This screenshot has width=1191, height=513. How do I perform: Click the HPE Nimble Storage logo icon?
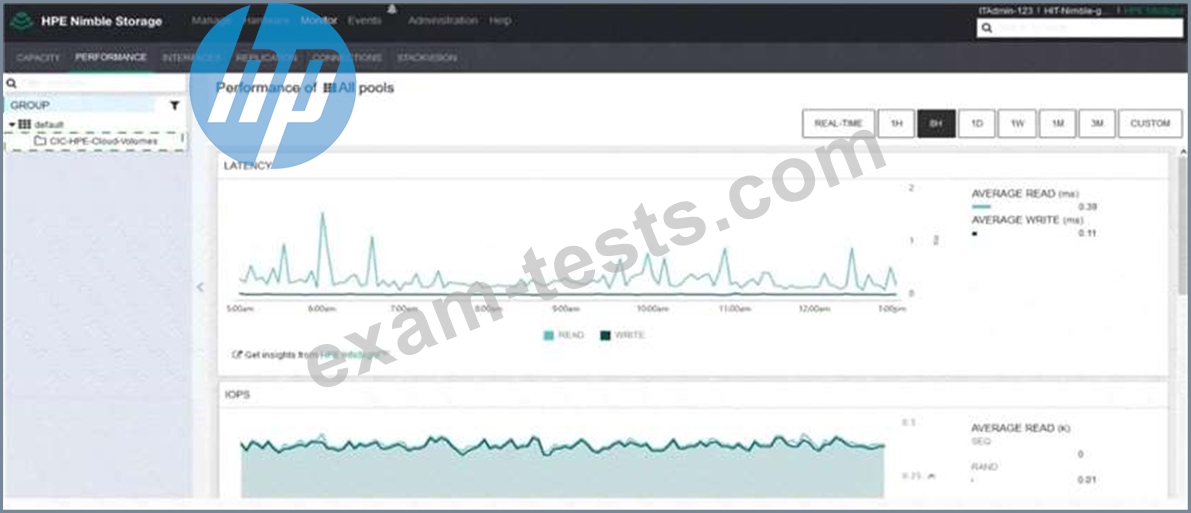[21, 21]
